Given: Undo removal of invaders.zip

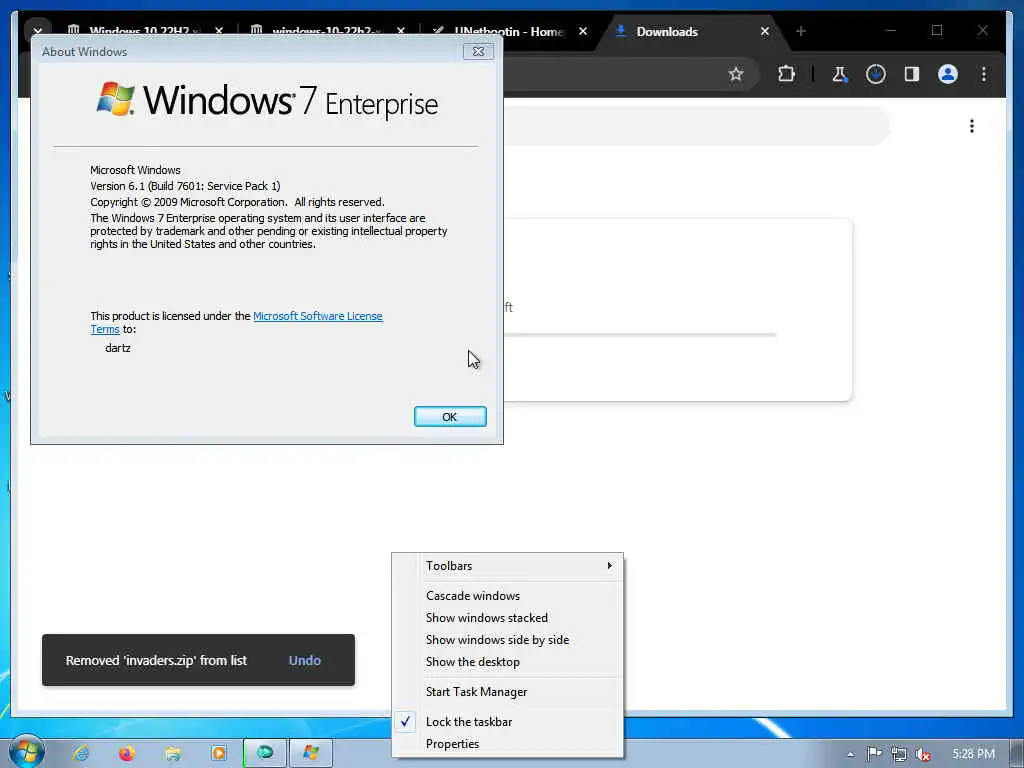Looking at the screenshot, I should point(304,660).
